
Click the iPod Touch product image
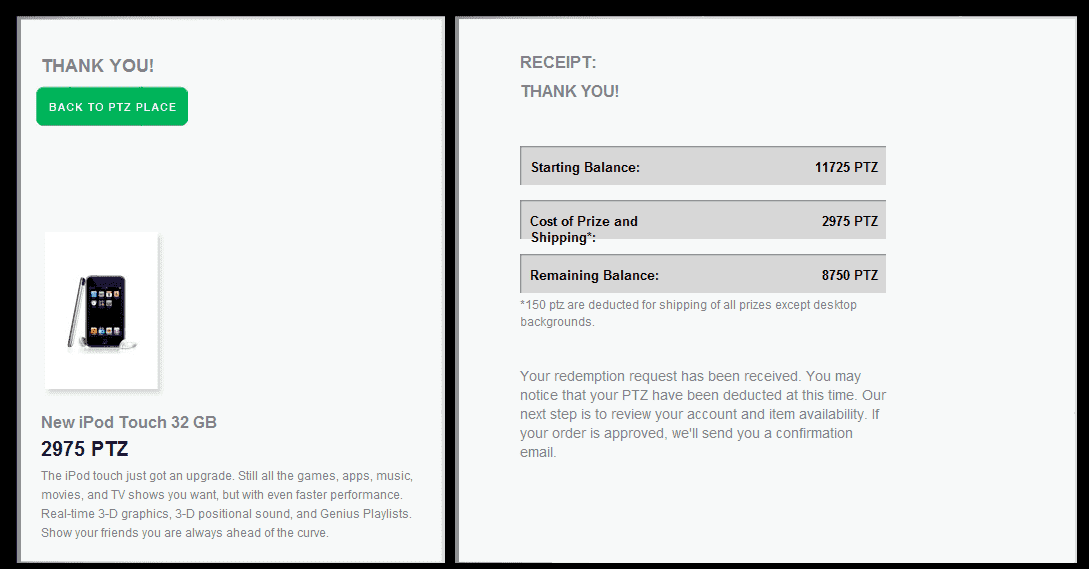101,310
